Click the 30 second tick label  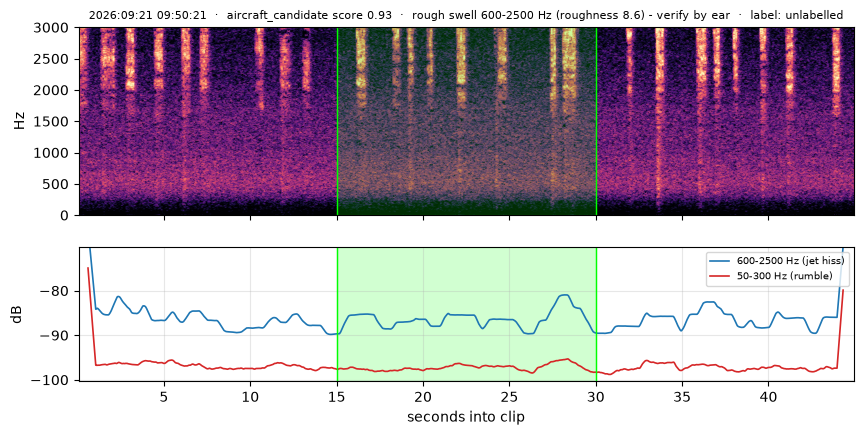click(x=596, y=396)
